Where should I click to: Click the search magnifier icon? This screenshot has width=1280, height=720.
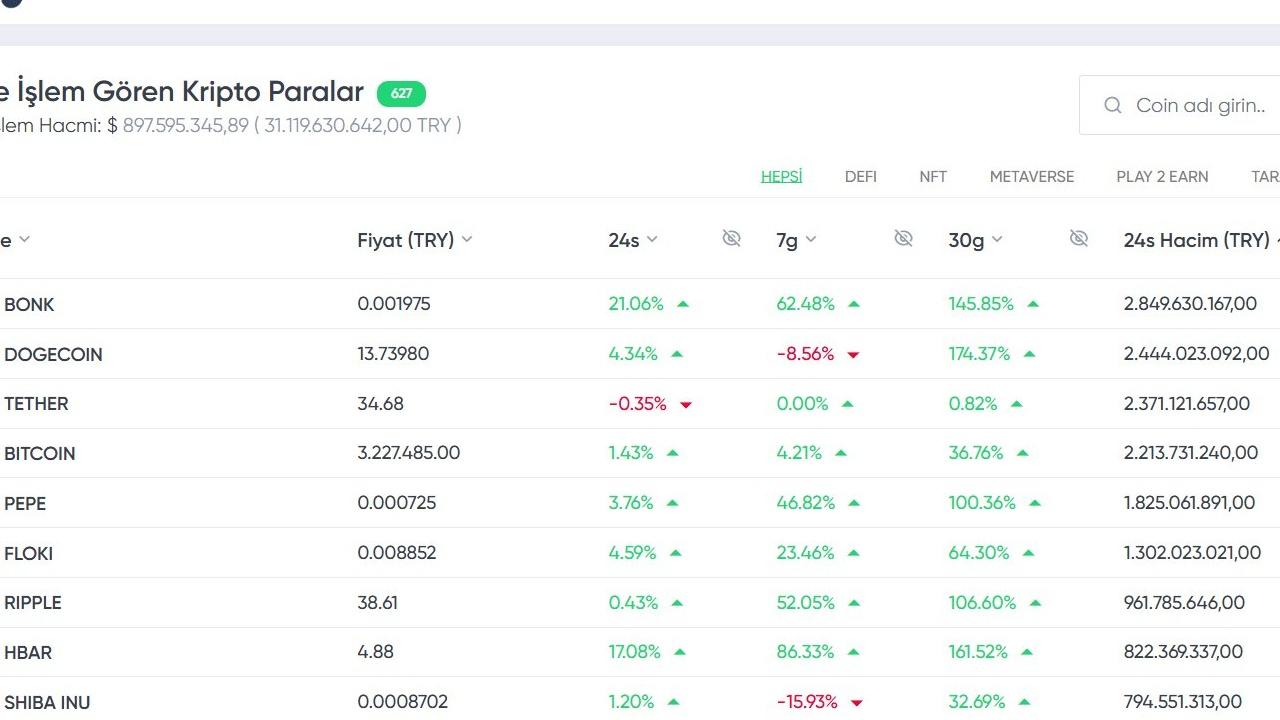pos(1112,105)
